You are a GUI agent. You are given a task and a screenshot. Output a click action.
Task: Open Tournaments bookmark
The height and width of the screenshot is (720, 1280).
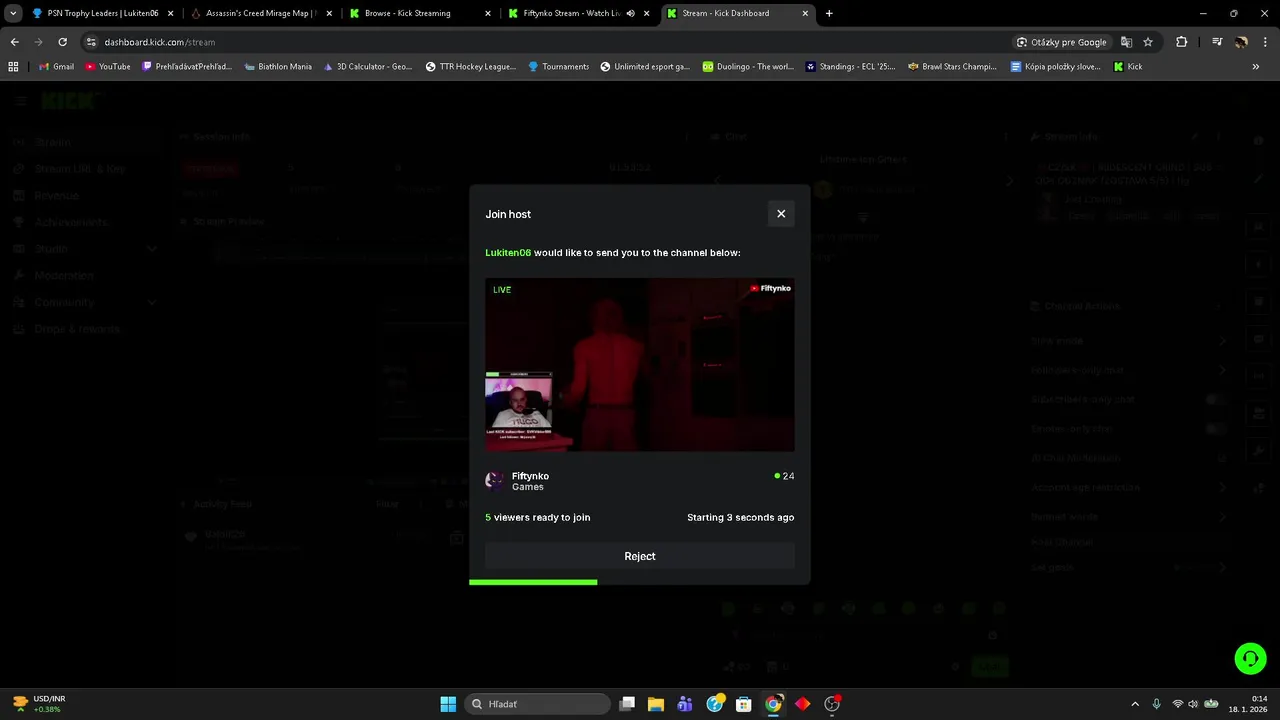(559, 67)
